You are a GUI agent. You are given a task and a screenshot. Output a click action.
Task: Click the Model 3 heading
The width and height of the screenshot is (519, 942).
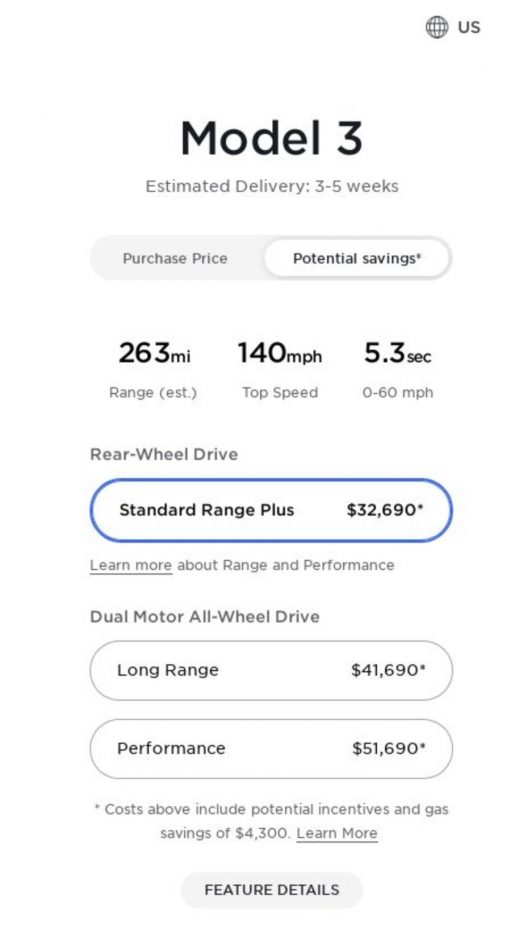point(272,138)
